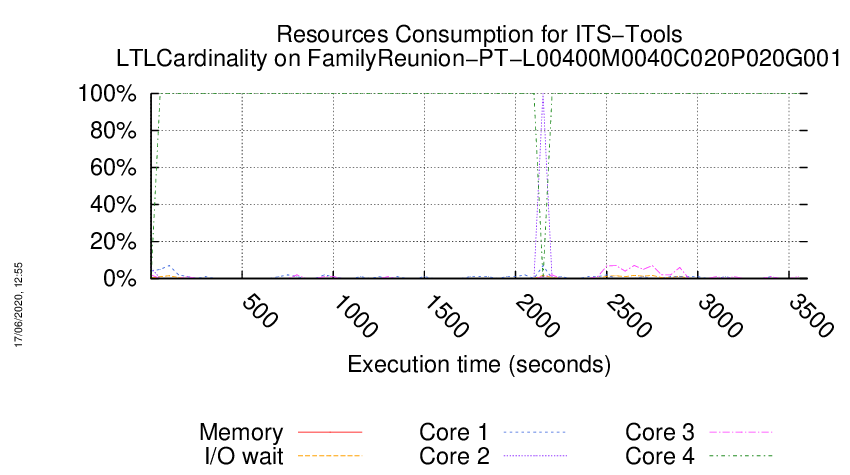850x475 pixels.
Task: Click the 'I/O wait' legend label
Action: [244, 456]
